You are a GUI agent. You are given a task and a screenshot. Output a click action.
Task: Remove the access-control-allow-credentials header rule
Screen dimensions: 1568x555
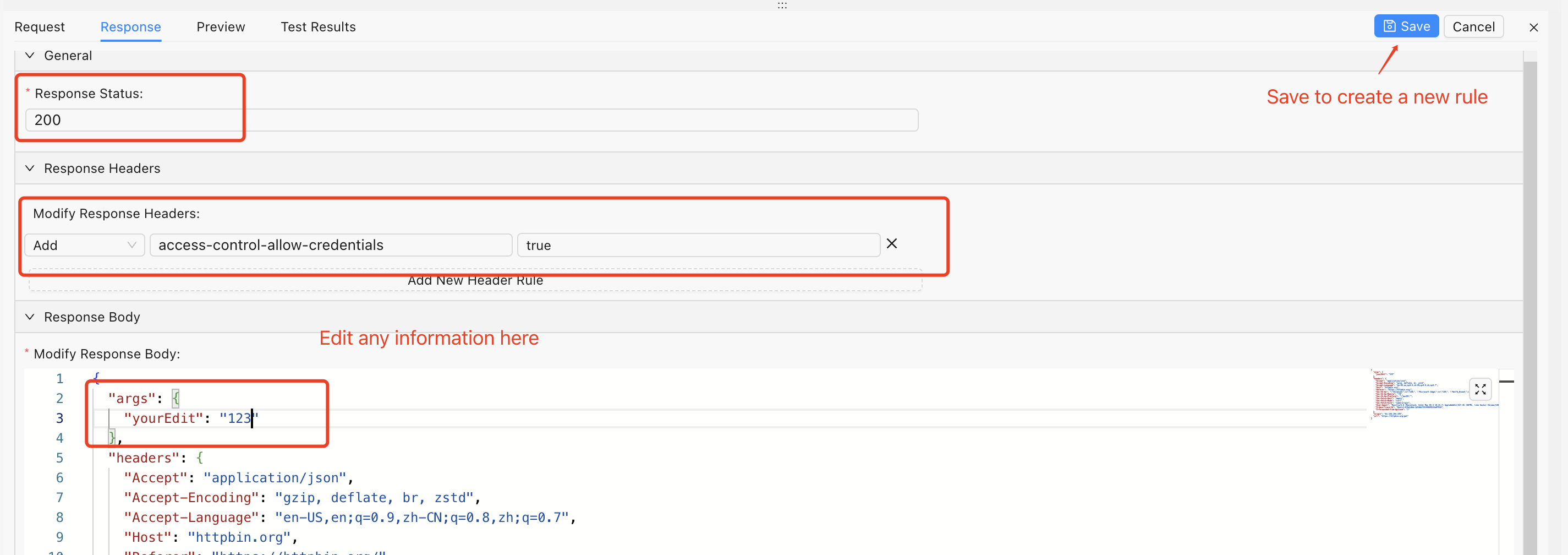click(x=891, y=244)
